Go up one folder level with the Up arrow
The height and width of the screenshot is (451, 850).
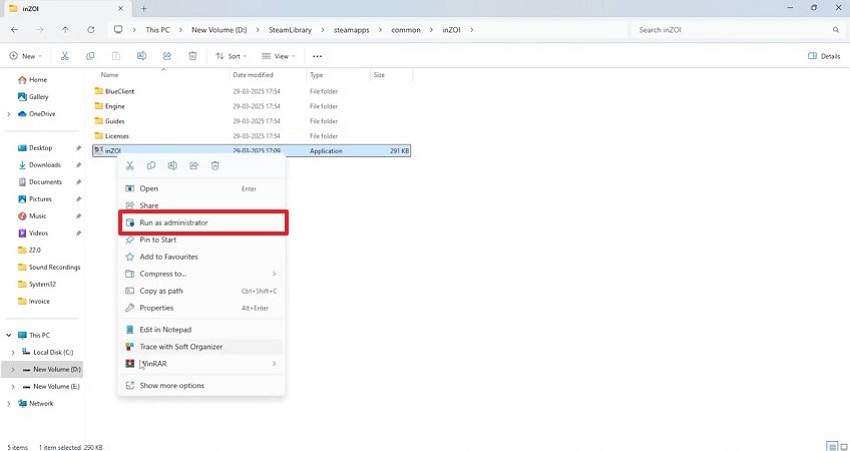(65, 30)
